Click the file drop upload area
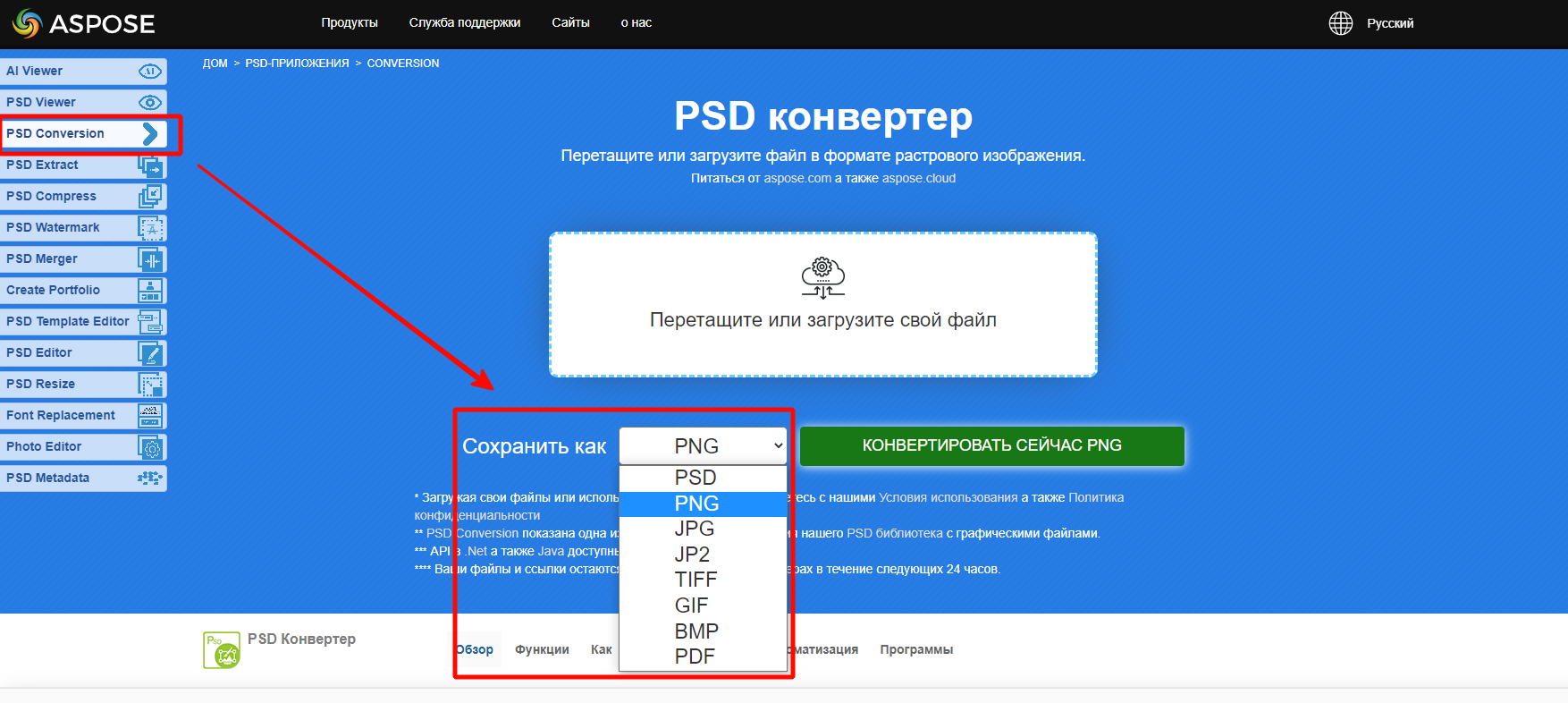Screen dimensions: 1568x703 pyautogui.click(x=822, y=305)
